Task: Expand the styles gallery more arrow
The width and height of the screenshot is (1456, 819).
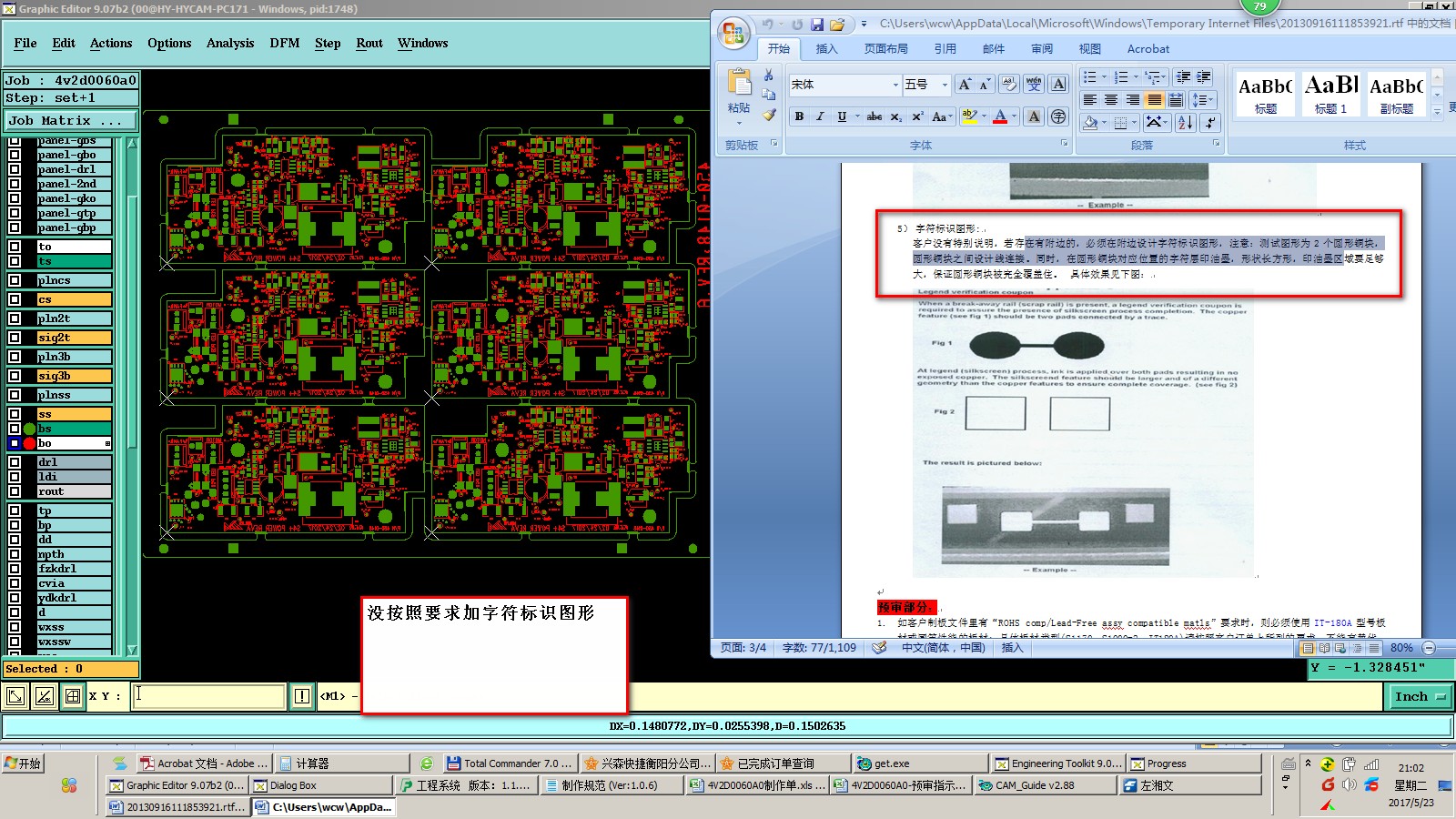Action: coord(1438,112)
